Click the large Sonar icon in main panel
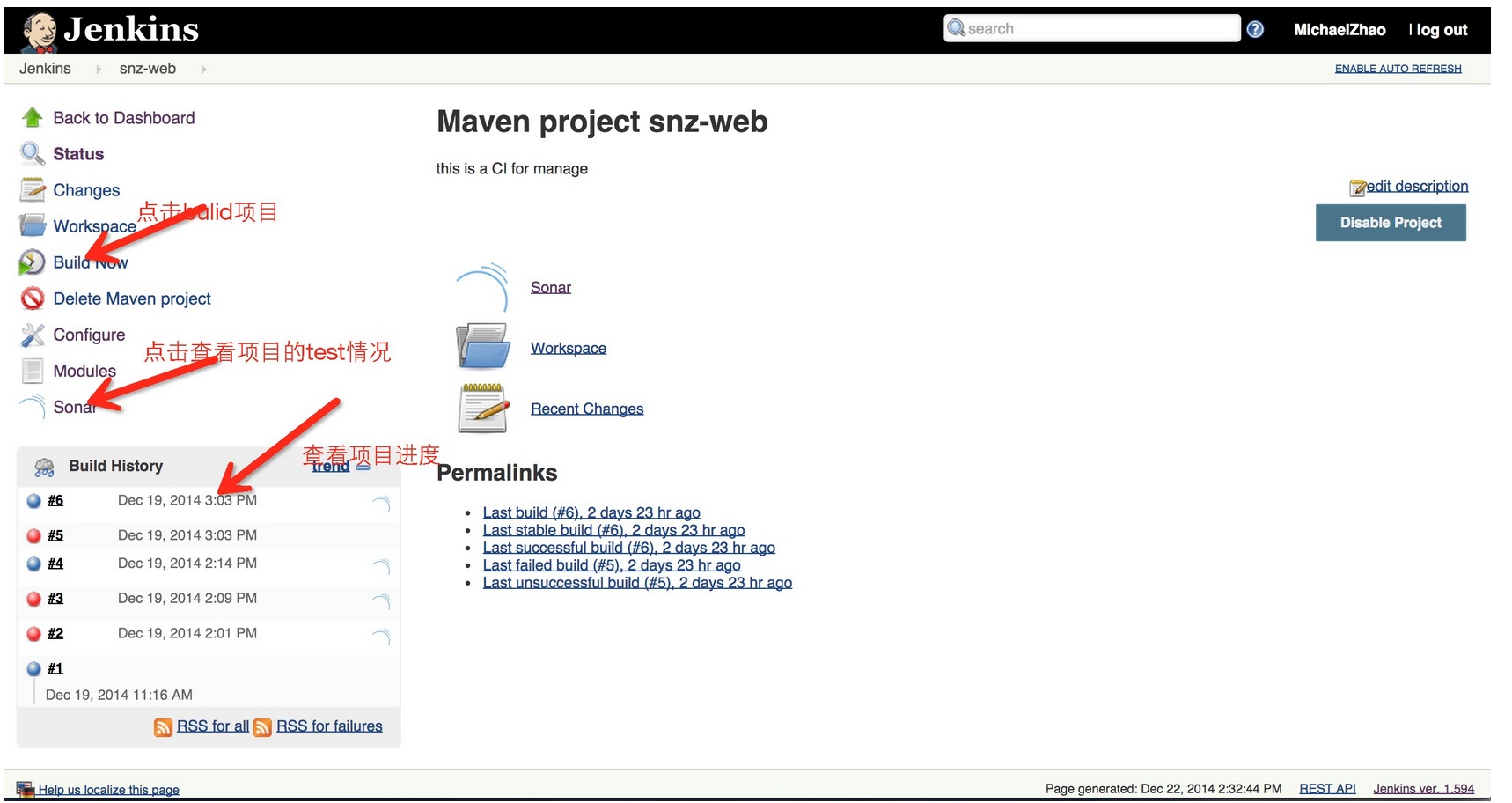Viewport: 1512px width, 803px height. click(x=483, y=287)
